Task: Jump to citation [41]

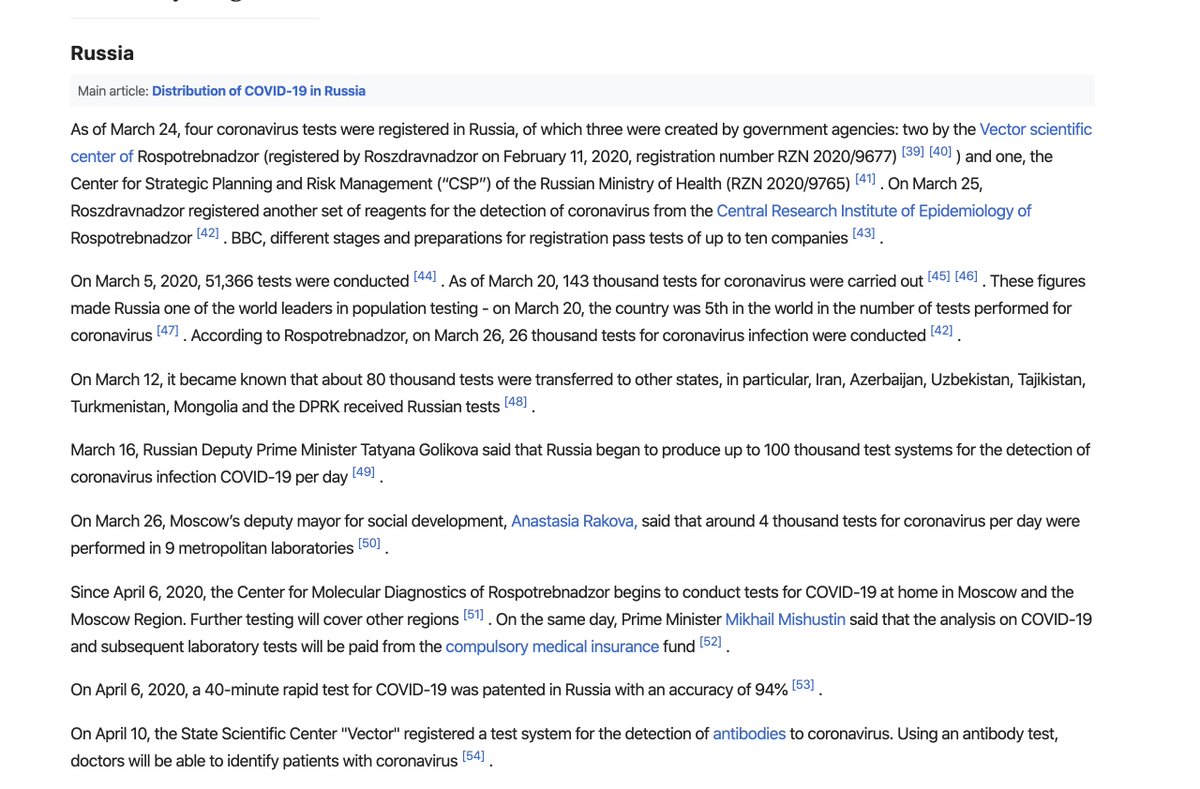Action: [x=865, y=179]
